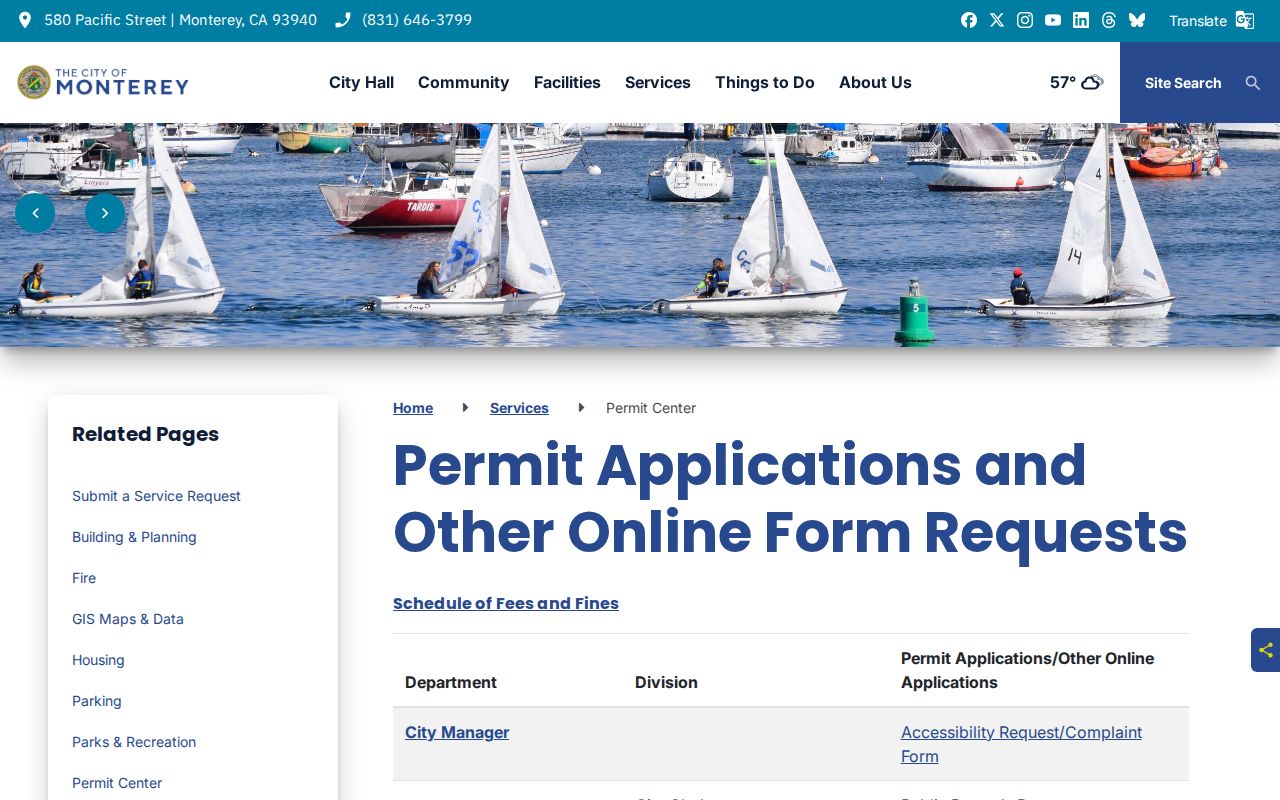The width and height of the screenshot is (1280, 800).
Task: Click the cloudy weather icon
Action: 1092,82
